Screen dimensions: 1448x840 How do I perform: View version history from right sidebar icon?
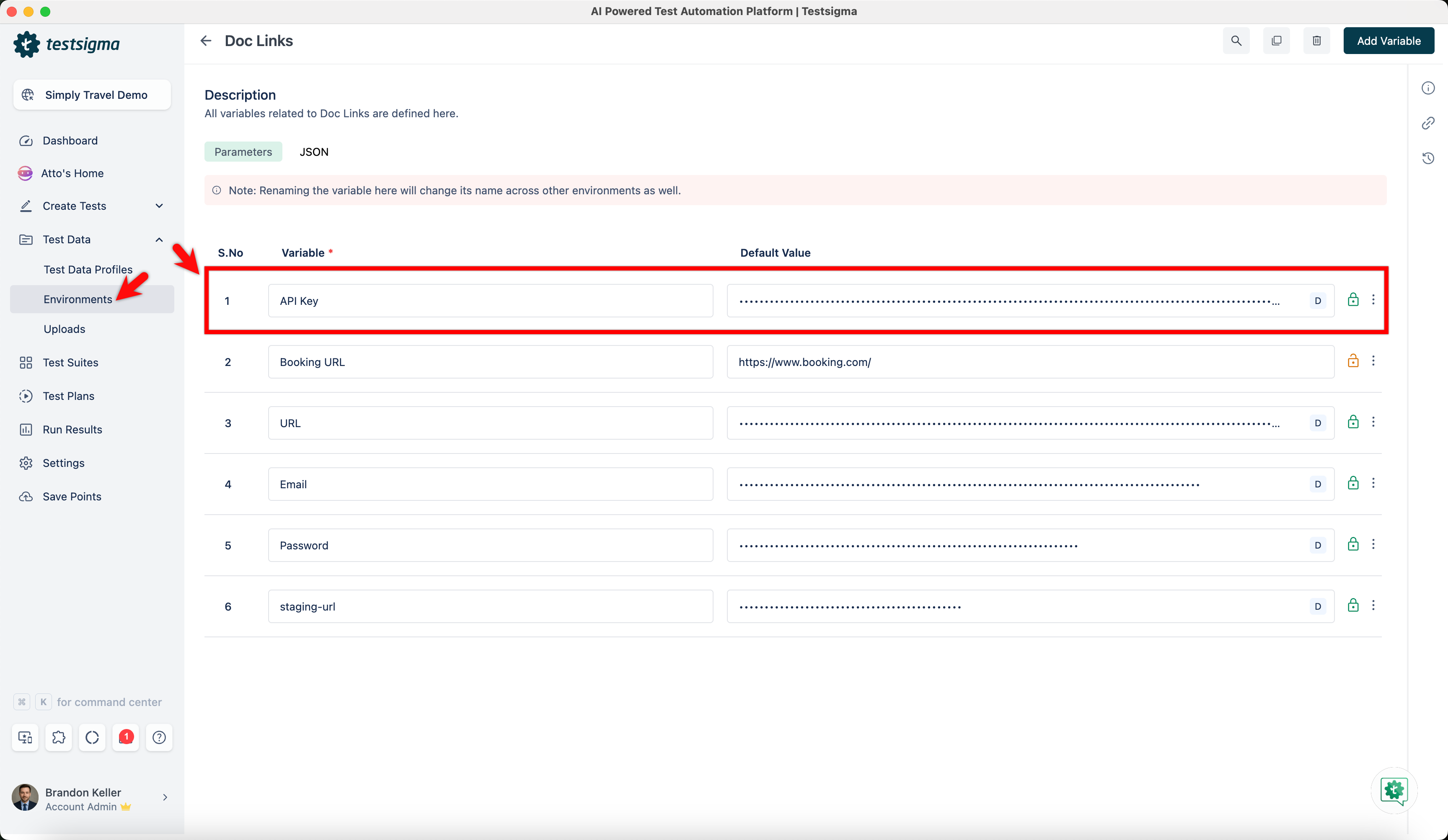coord(1429,158)
